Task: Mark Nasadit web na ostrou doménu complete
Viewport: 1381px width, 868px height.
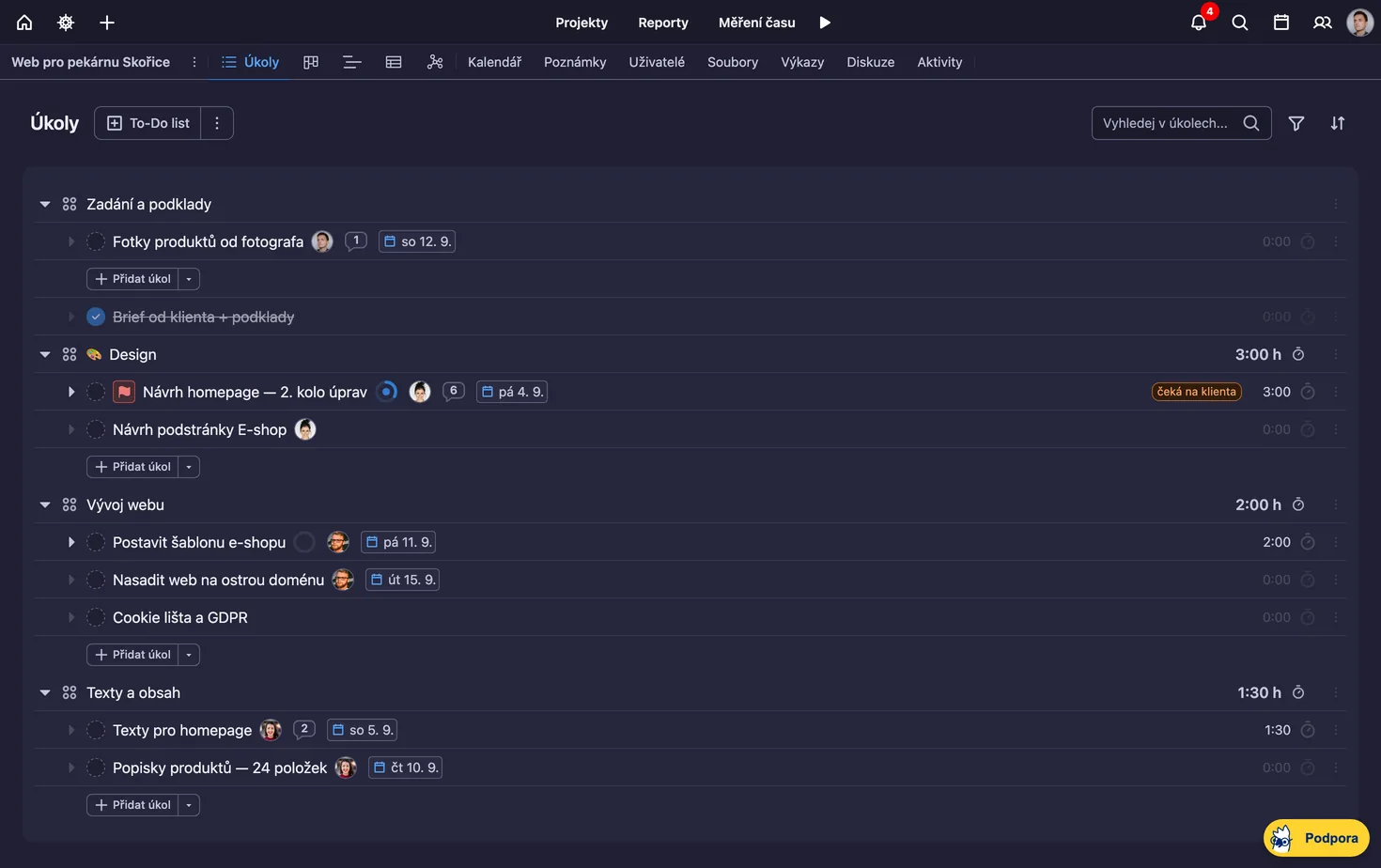Action: click(x=96, y=580)
